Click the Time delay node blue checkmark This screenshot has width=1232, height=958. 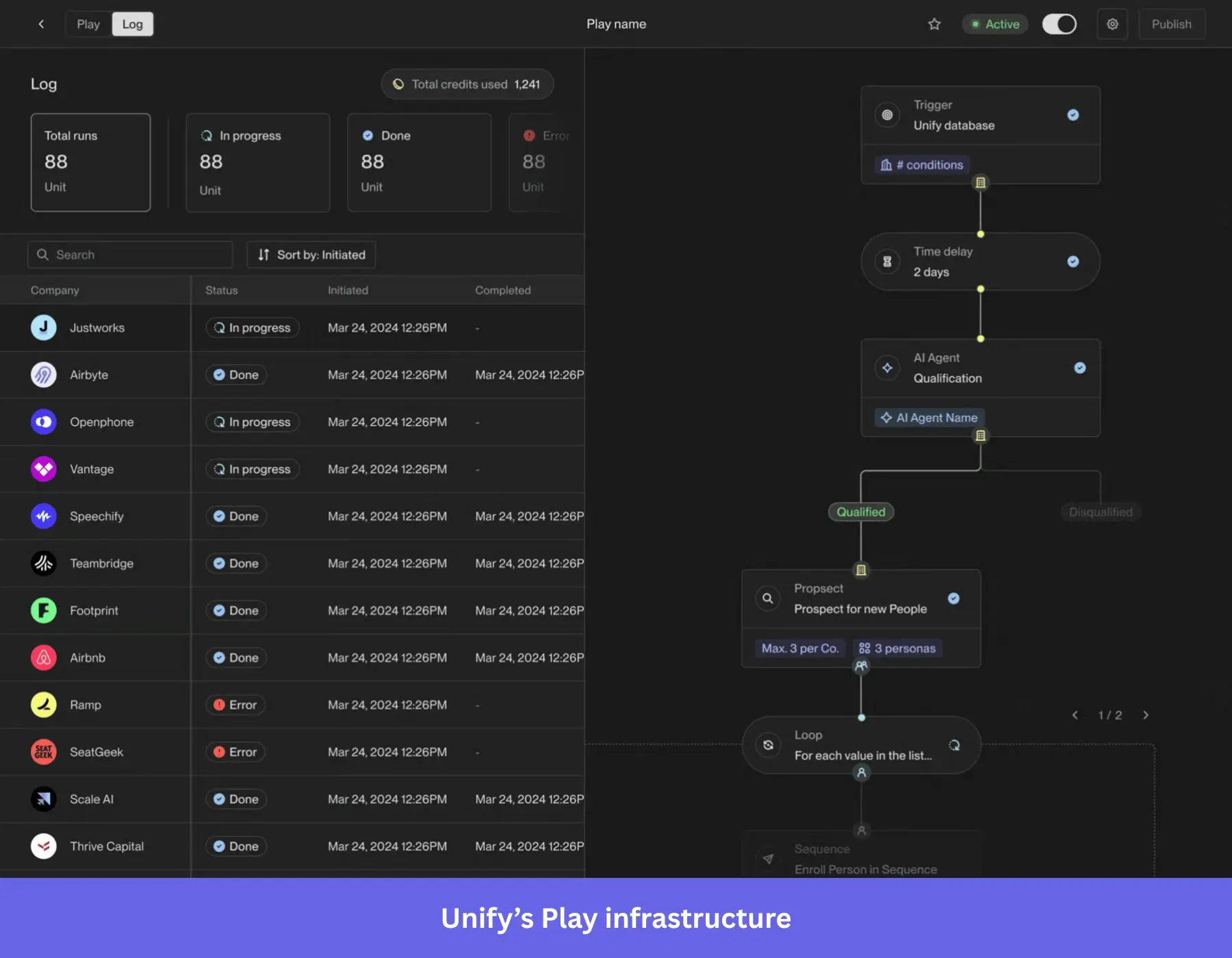coord(1073,262)
